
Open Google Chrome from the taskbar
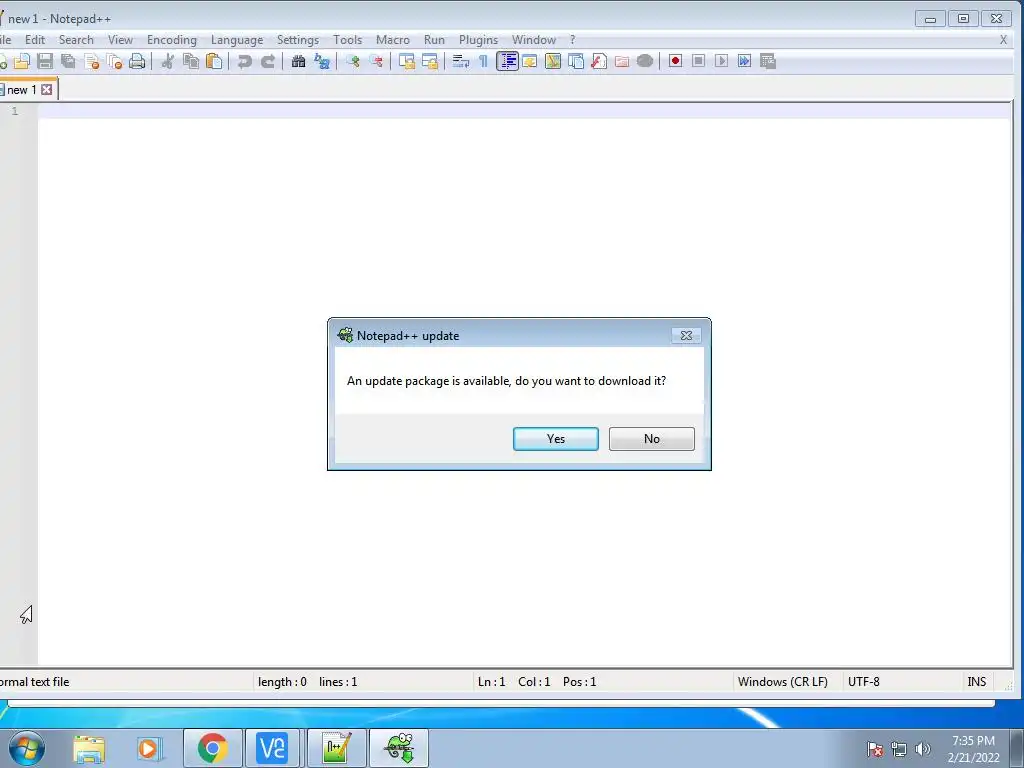click(x=213, y=748)
